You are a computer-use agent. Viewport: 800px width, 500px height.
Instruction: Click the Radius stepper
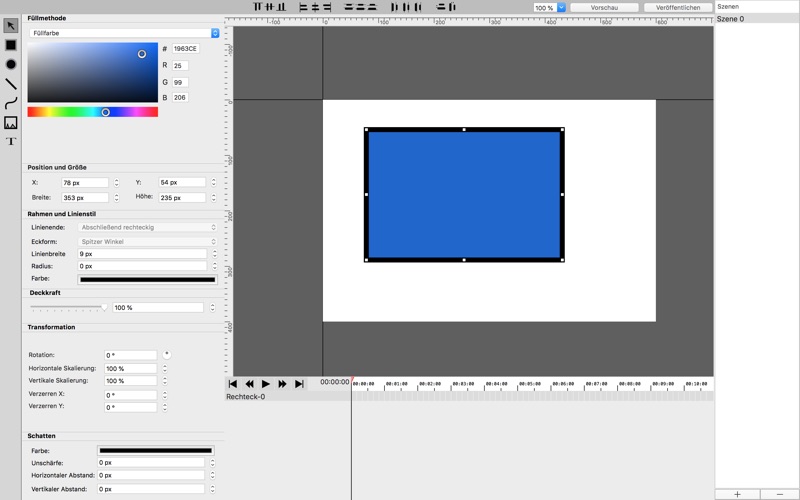pyautogui.click(x=214, y=266)
